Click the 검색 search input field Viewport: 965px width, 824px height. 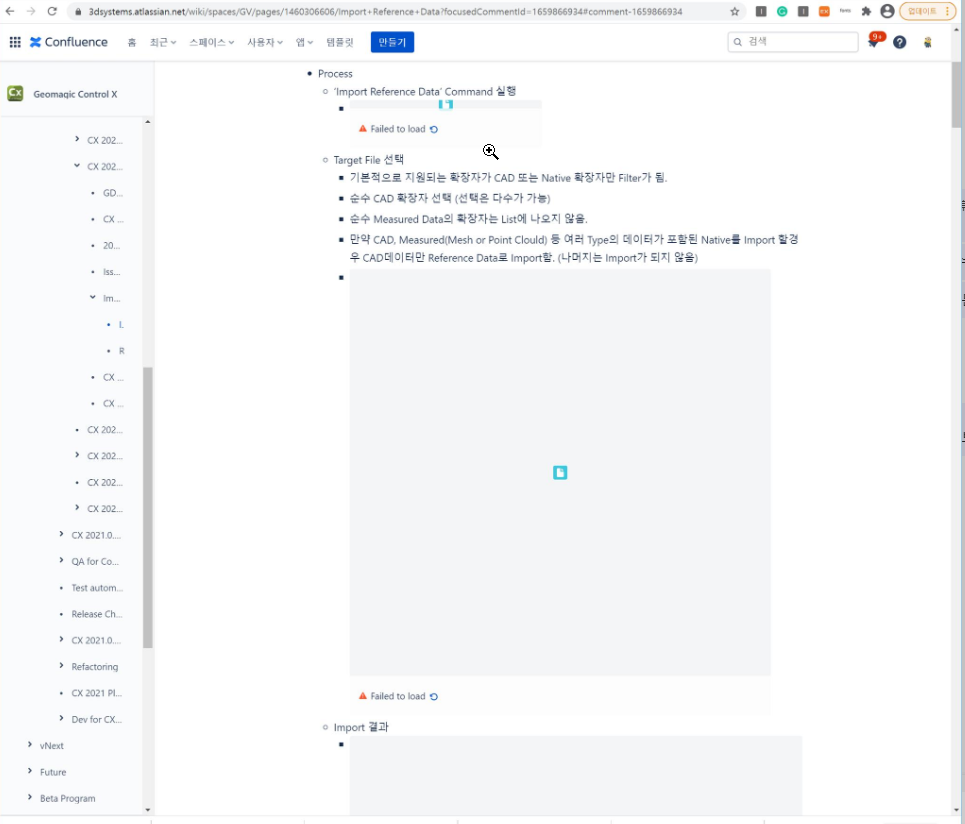click(x=793, y=42)
